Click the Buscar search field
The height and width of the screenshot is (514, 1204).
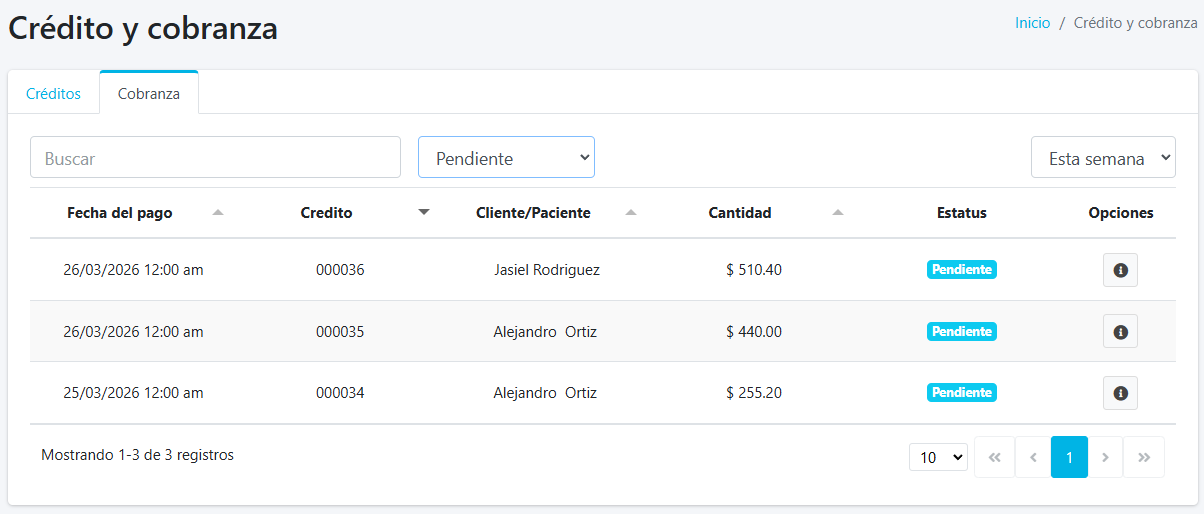(x=215, y=158)
